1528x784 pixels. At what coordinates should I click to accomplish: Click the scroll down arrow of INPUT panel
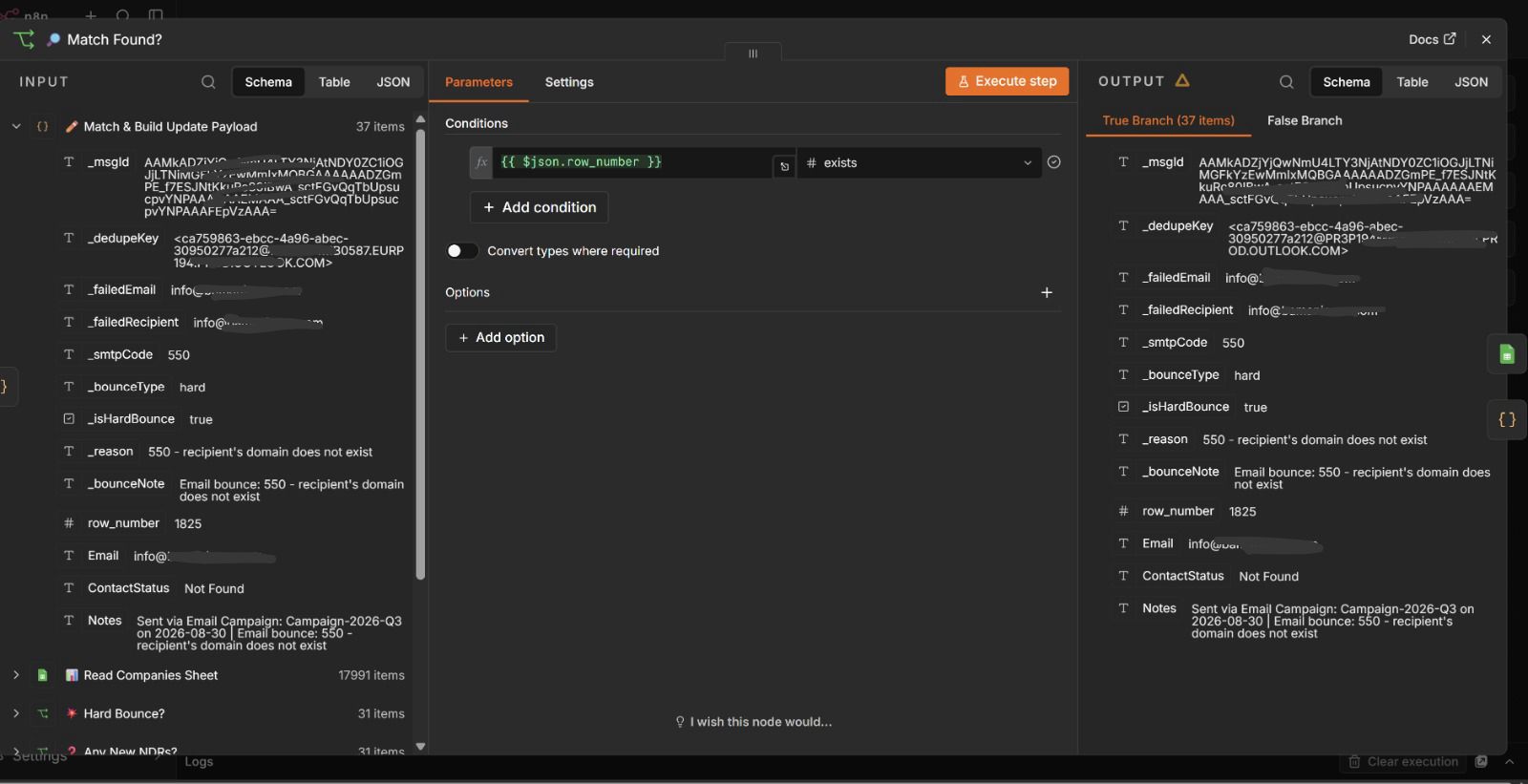tap(420, 747)
